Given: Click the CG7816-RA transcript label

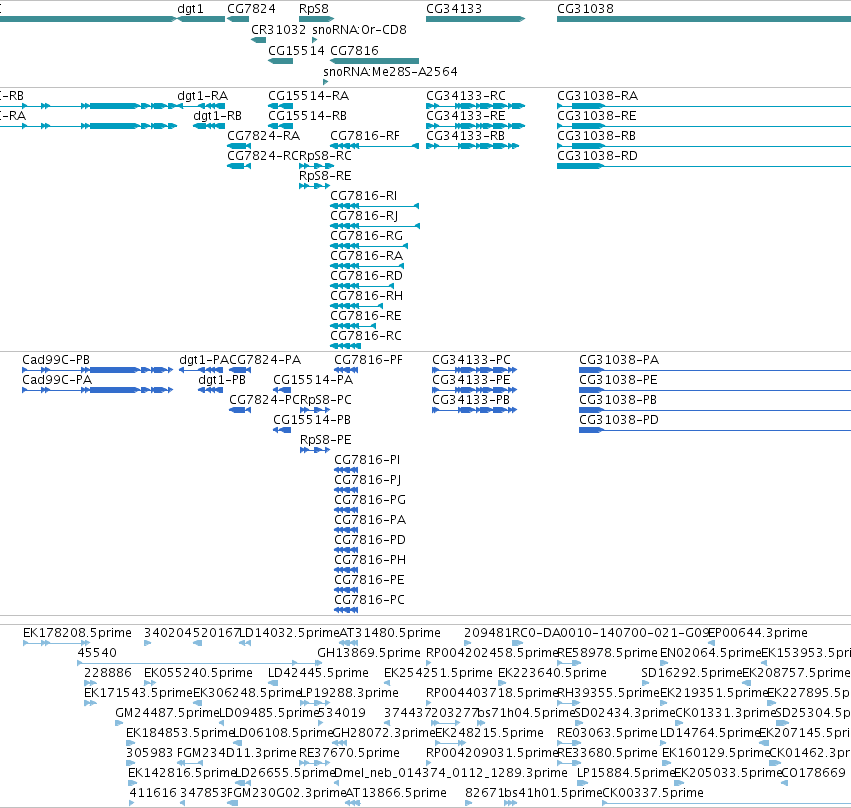Looking at the screenshot, I should click(x=366, y=256).
